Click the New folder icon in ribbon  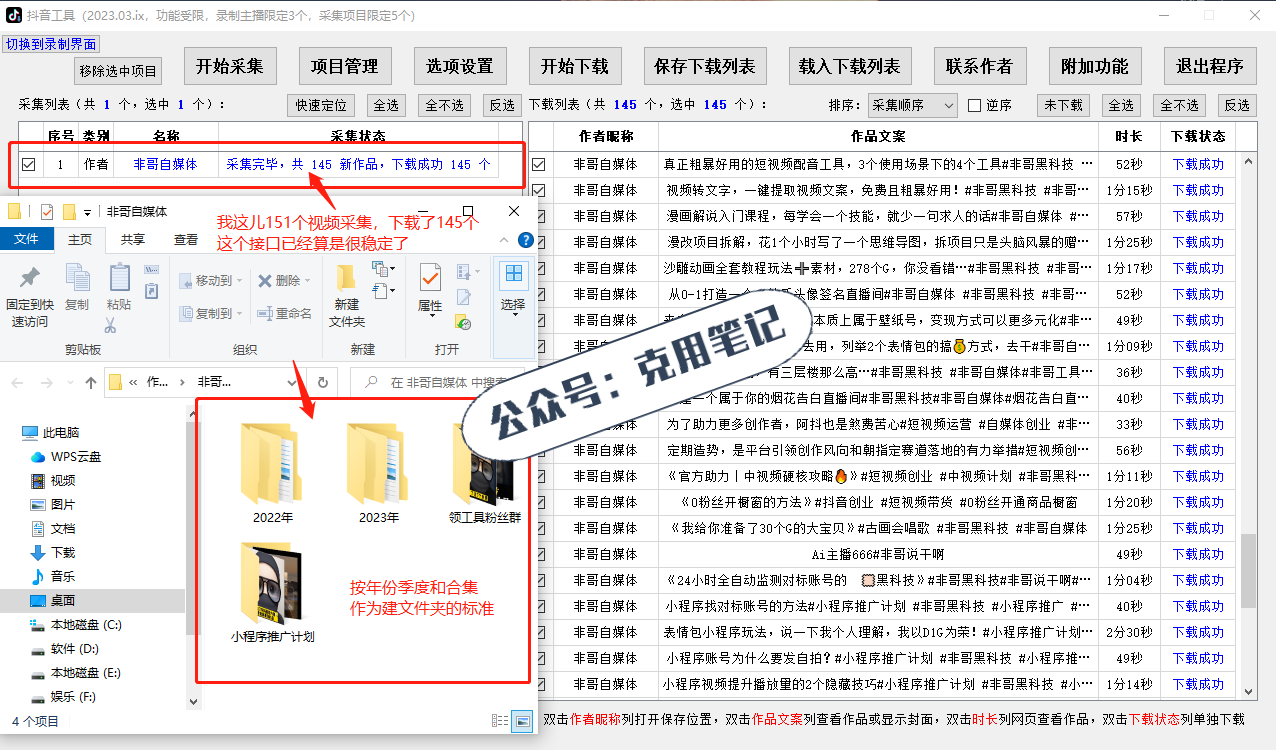pyautogui.click(x=346, y=277)
